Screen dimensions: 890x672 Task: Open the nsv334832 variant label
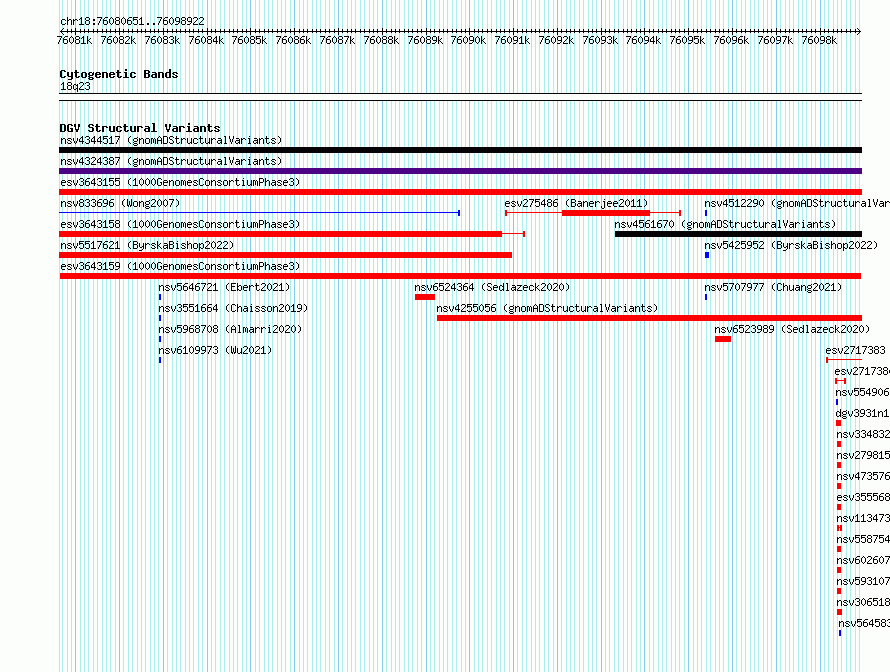[863, 434]
